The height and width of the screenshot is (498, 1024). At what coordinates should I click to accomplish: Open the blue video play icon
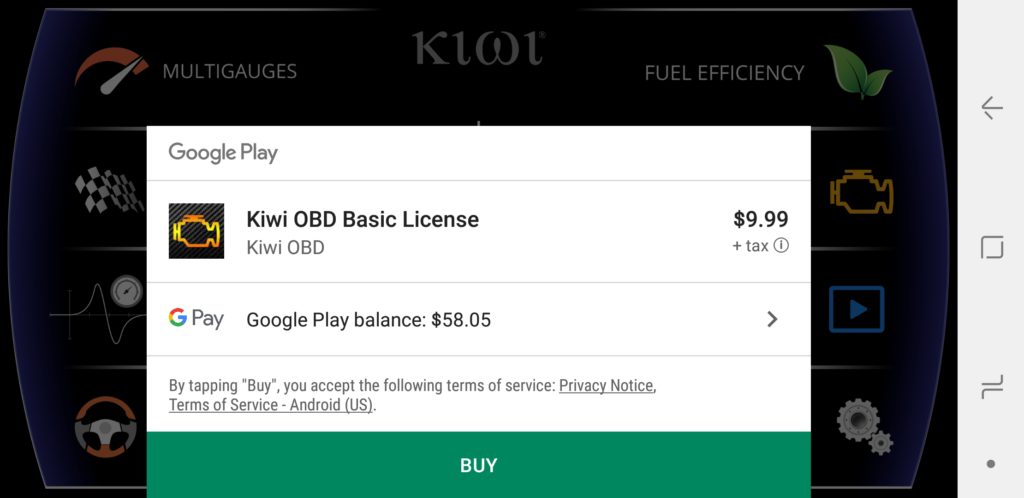pyautogui.click(x=856, y=309)
